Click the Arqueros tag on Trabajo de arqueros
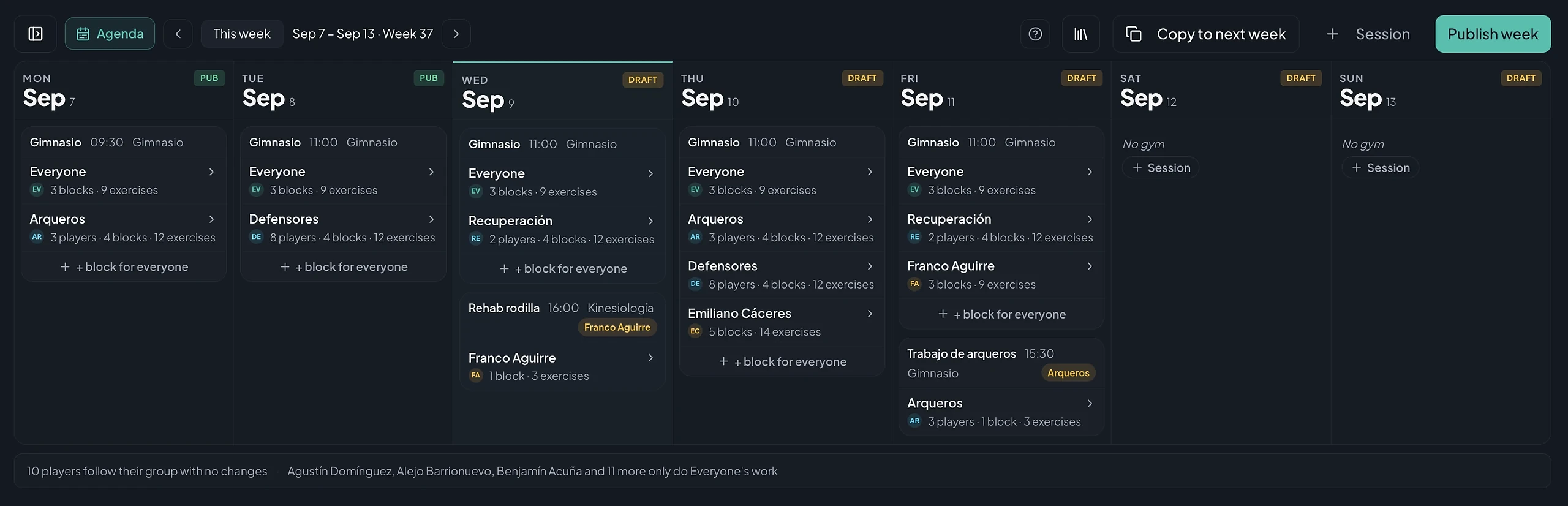 point(1068,372)
